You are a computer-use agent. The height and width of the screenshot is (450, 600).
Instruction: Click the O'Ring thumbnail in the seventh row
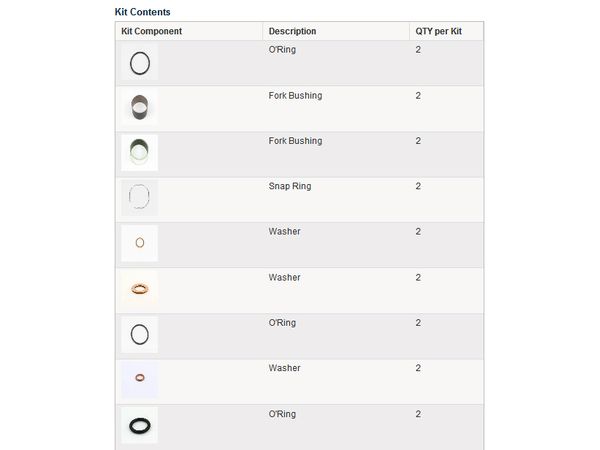(140, 334)
